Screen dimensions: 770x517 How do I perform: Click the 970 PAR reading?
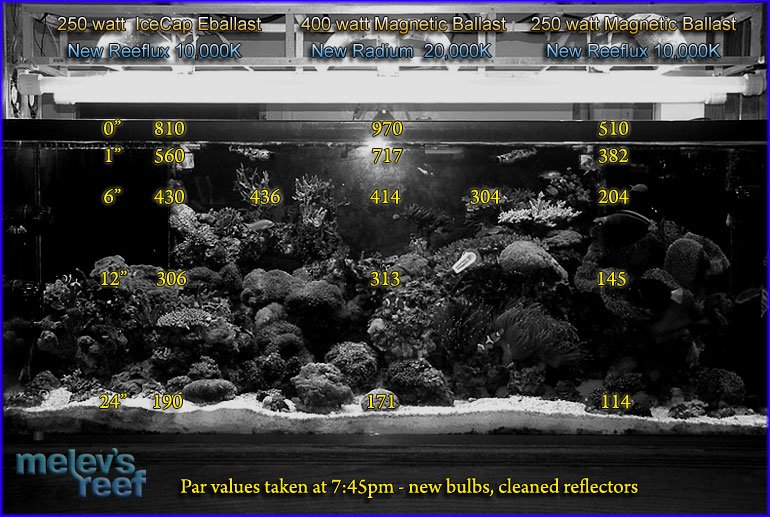click(386, 129)
